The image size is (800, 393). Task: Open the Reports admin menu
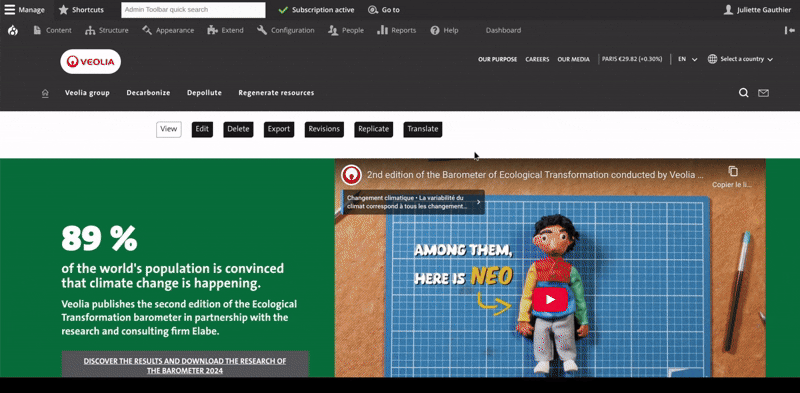coord(396,31)
